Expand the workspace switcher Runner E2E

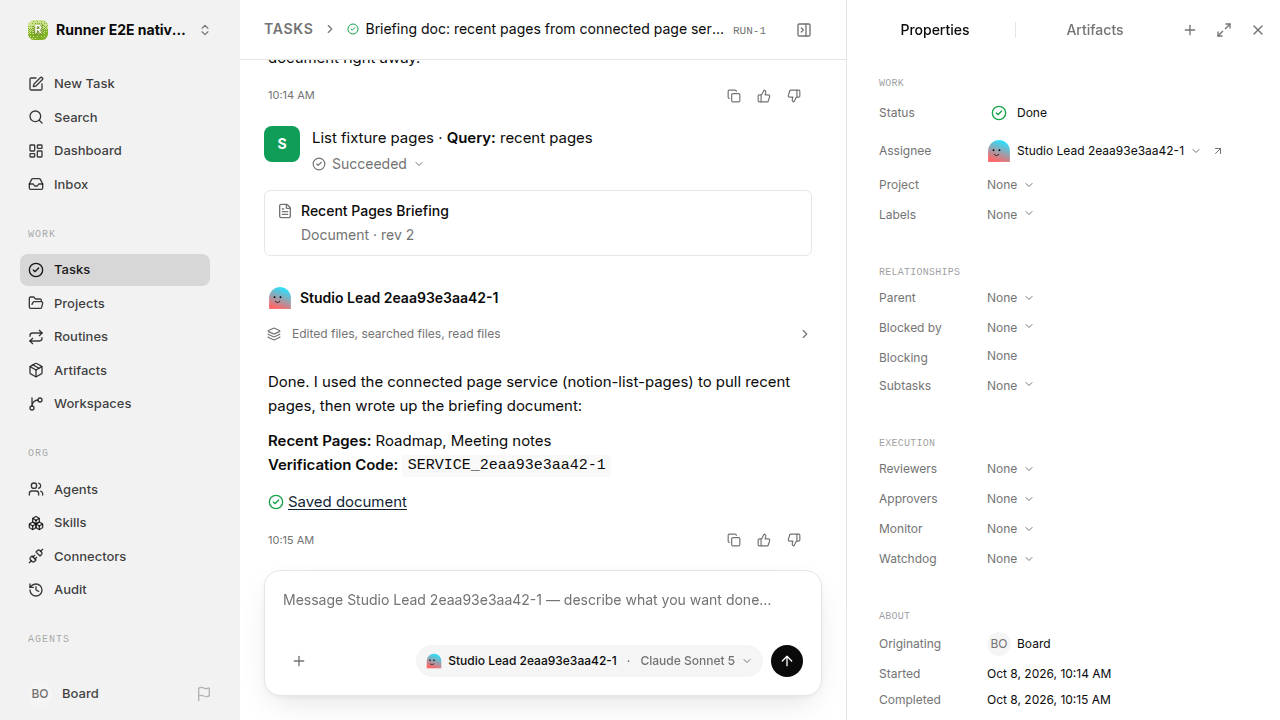click(120, 30)
